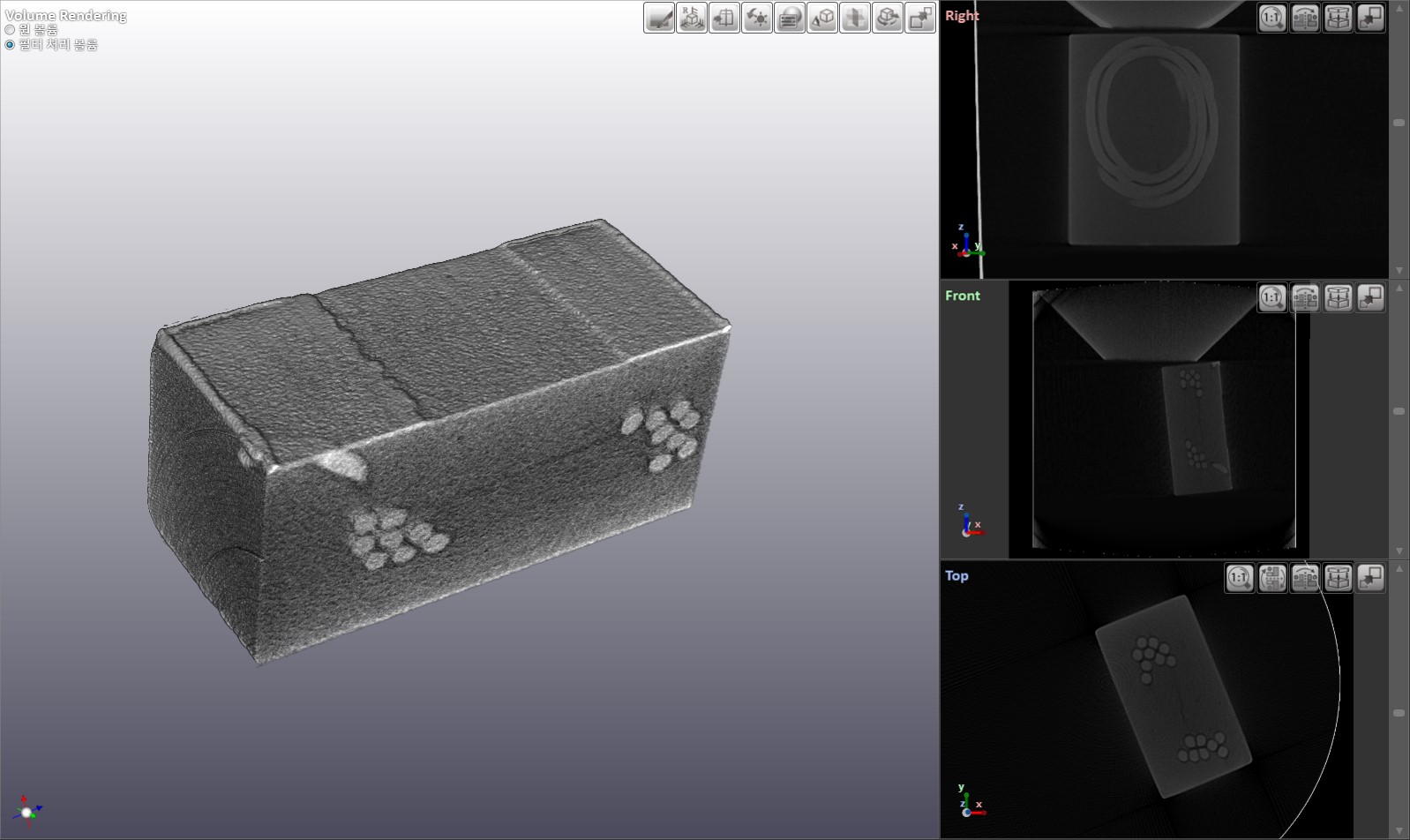
Task: Click the Right view scroll up arrow
Action: coord(1399,9)
